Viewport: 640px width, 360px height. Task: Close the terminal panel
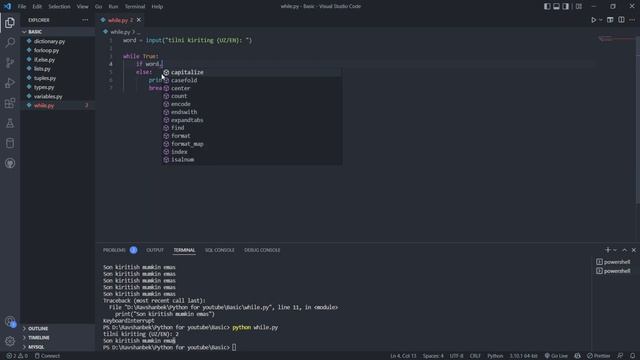(633, 250)
